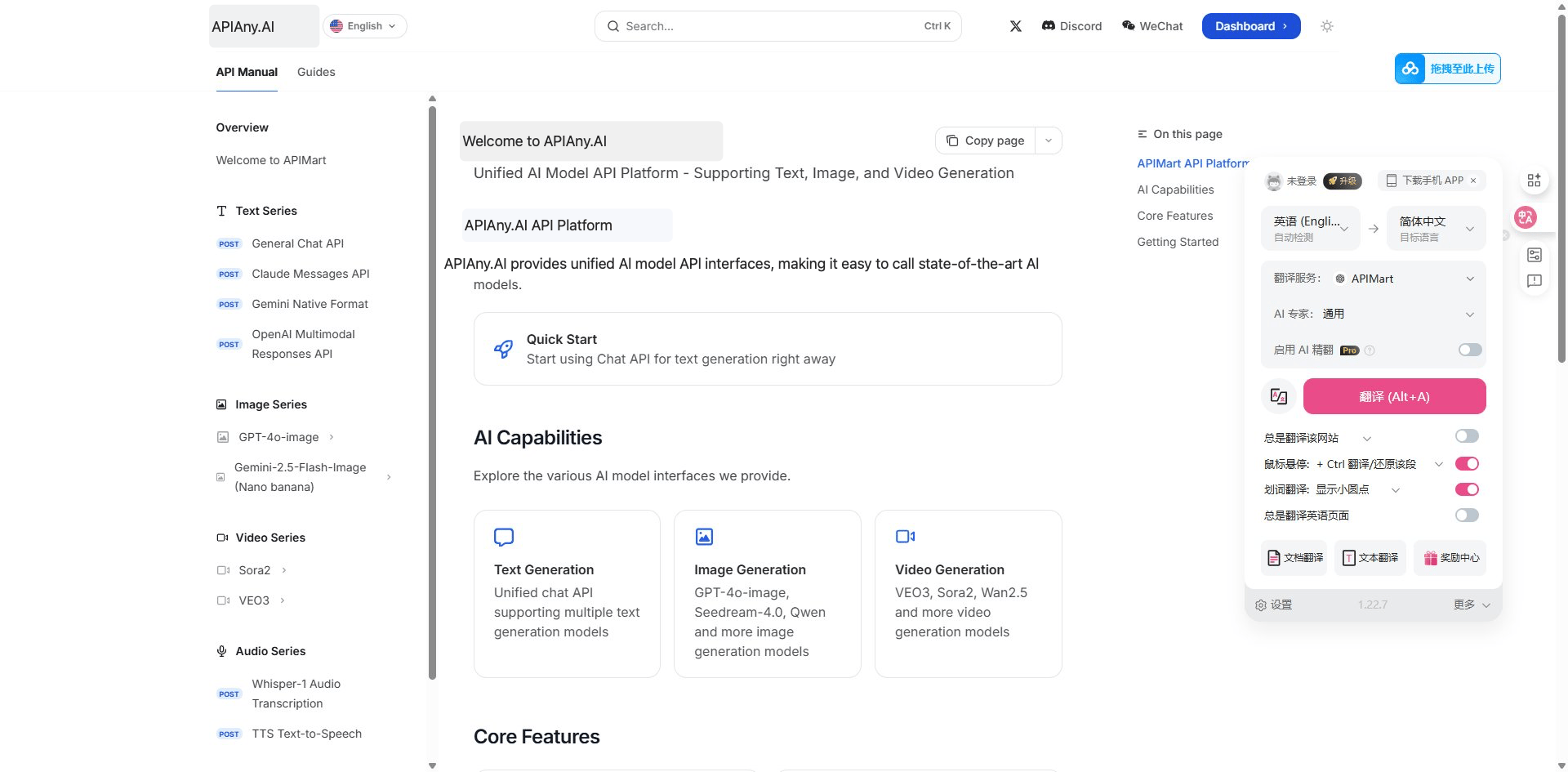Image resolution: width=1568 pixels, height=772 pixels.
Task: Switch to API Manual tab
Action: click(x=247, y=72)
